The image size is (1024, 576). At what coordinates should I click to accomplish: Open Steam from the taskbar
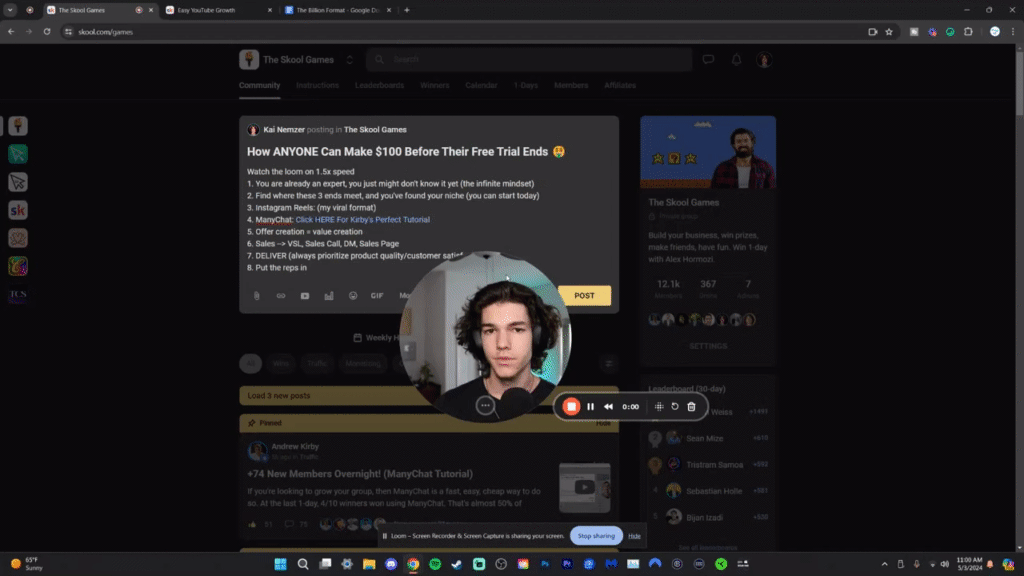pos(457,564)
